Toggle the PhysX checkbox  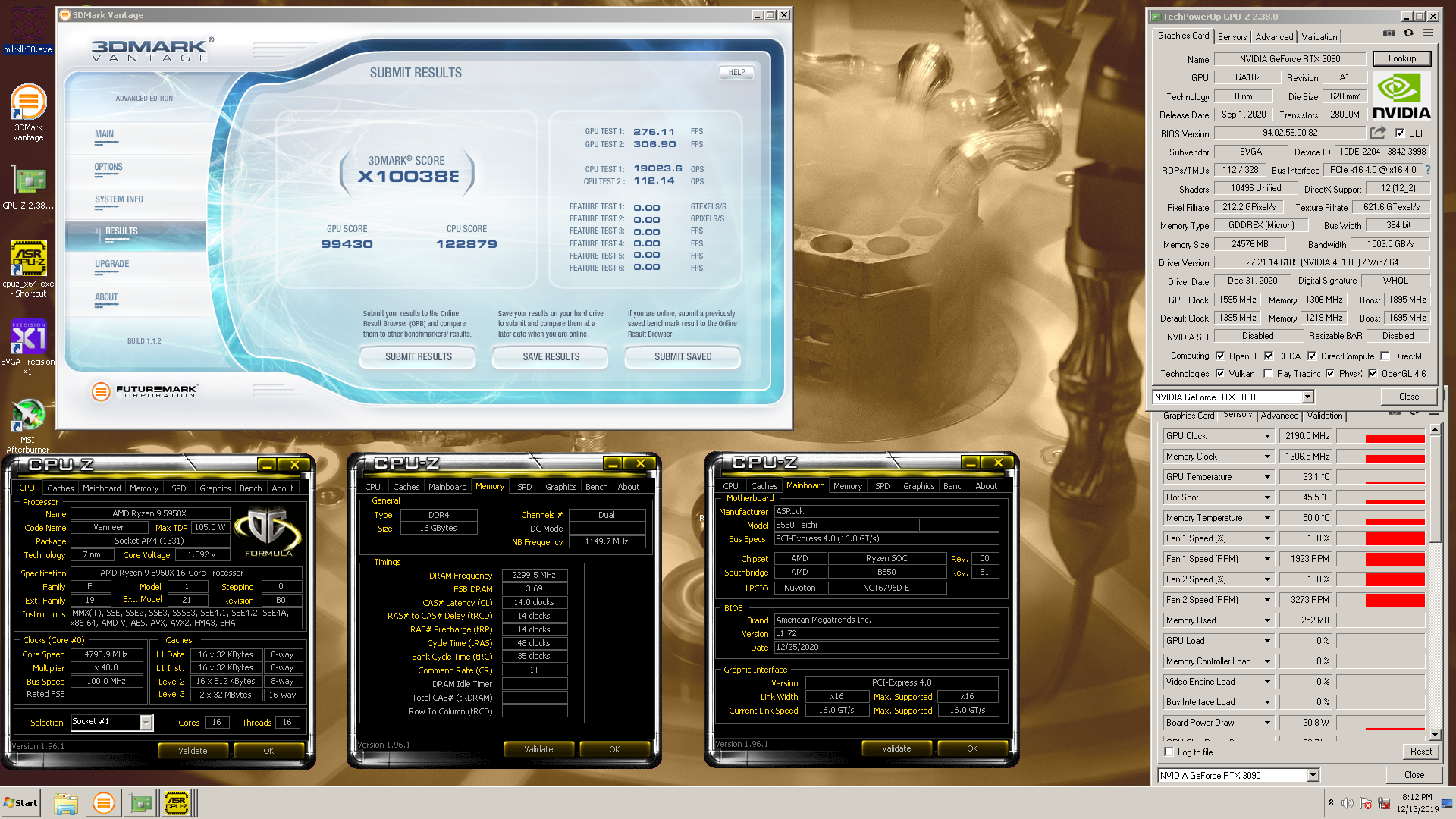tap(1330, 373)
